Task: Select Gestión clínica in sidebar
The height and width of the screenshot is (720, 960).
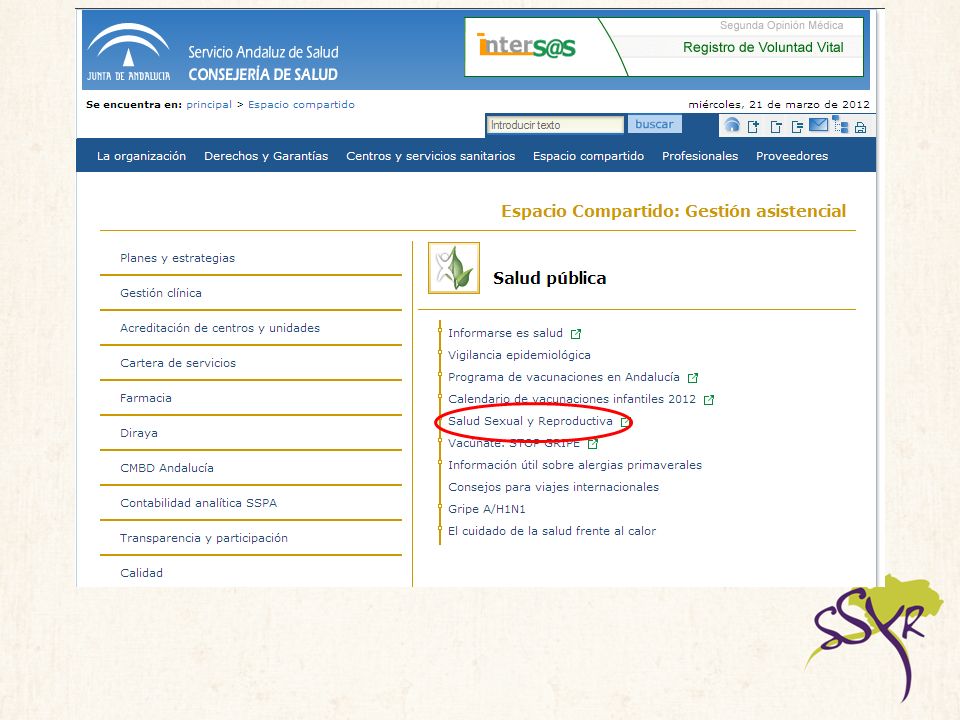Action: click(x=160, y=293)
